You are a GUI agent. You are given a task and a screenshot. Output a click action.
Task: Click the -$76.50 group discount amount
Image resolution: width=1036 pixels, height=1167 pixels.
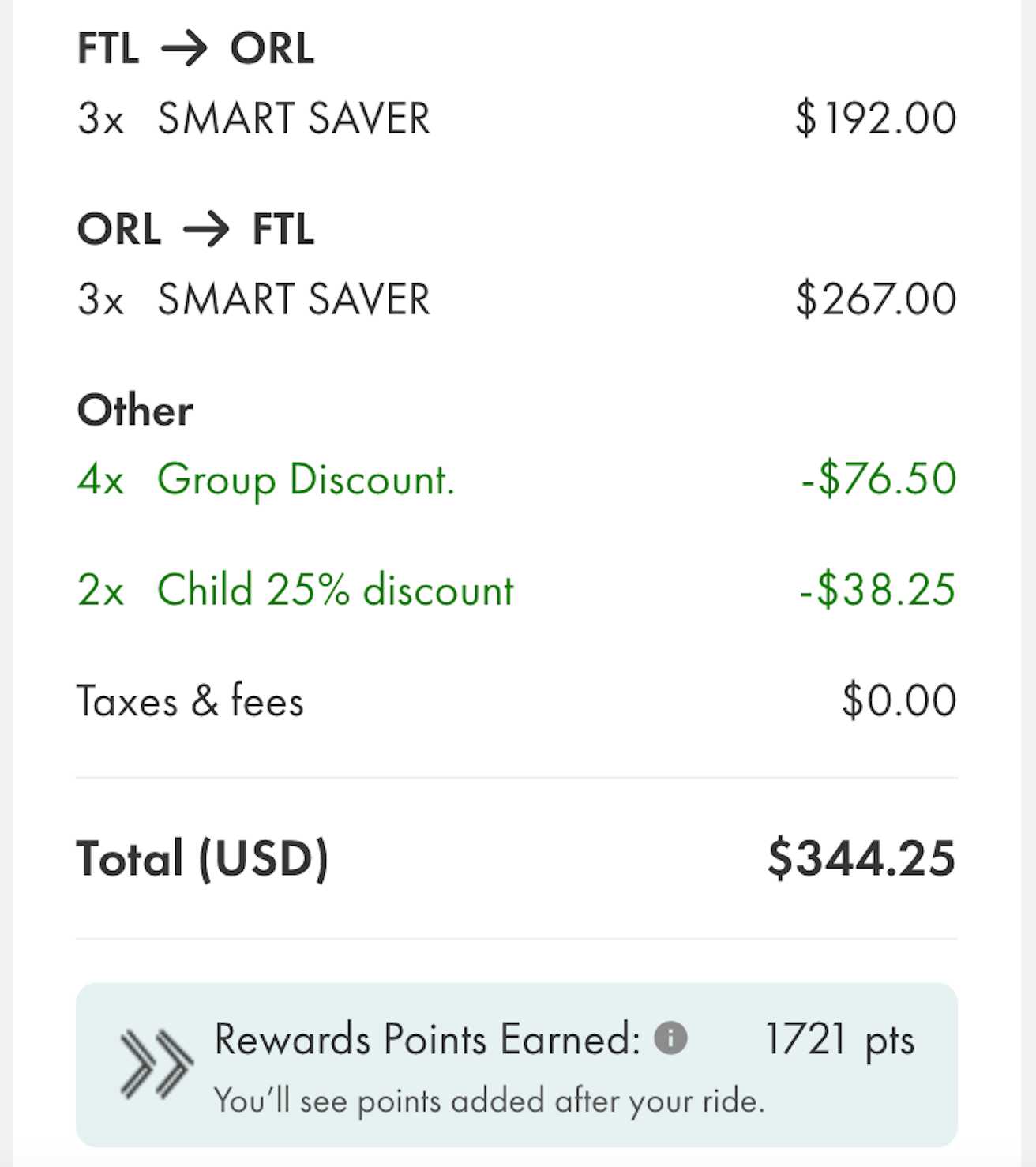[879, 478]
